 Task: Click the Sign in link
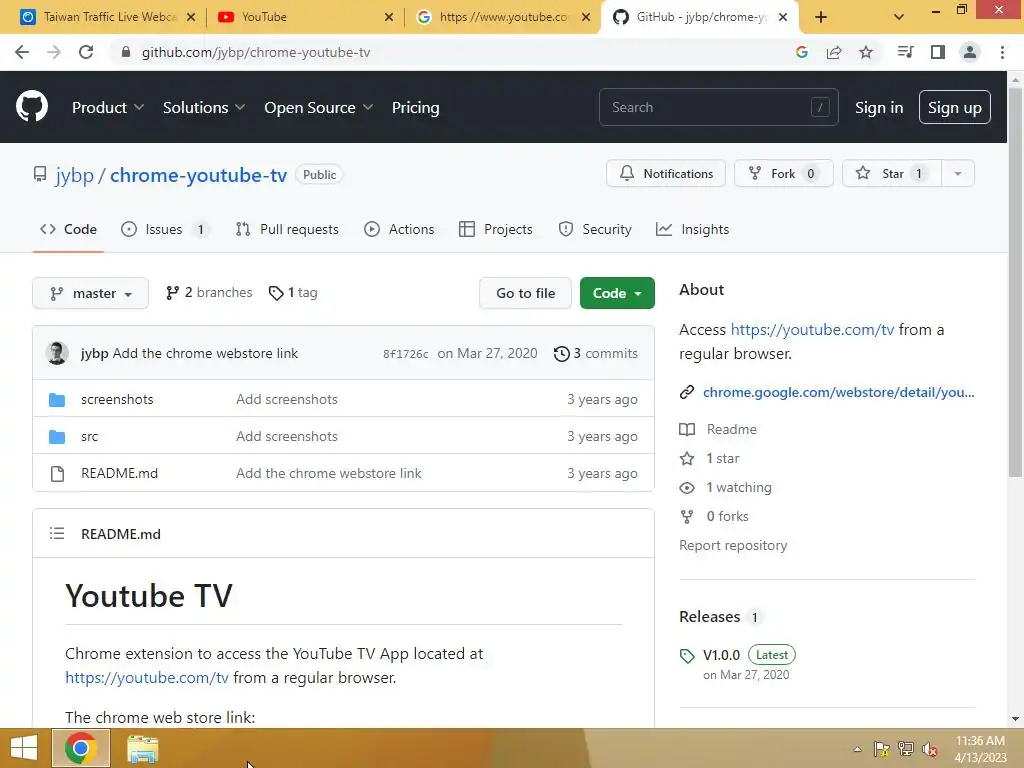point(879,107)
